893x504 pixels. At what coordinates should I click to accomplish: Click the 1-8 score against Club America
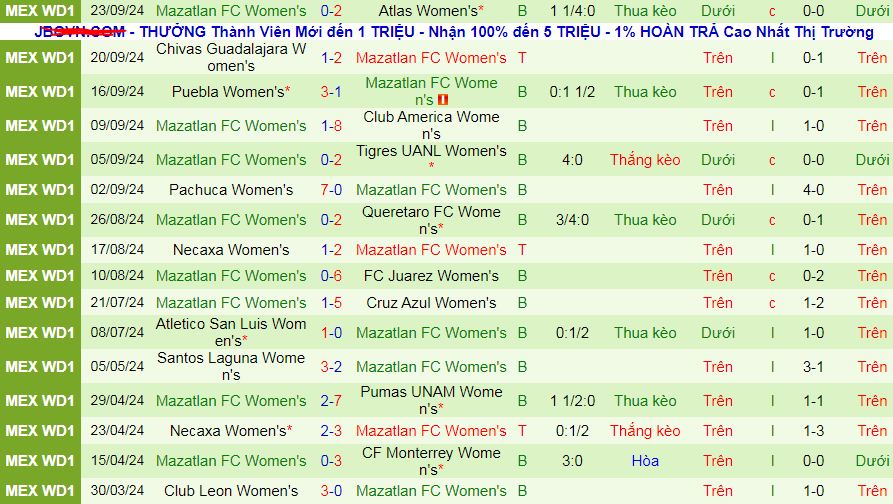[x=331, y=126]
